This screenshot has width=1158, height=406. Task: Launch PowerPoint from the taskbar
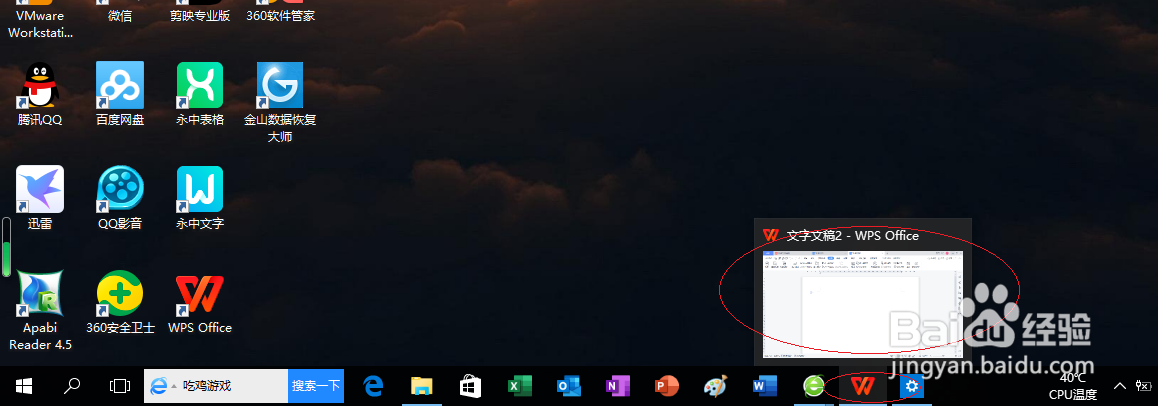point(666,386)
